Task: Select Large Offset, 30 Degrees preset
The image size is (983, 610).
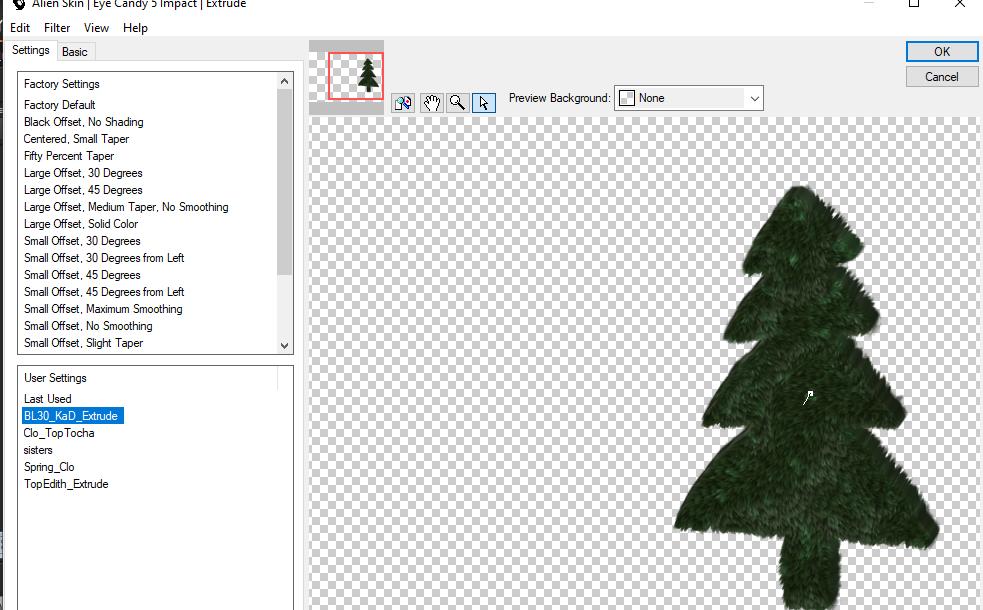Action: pyautogui.click(x=83, y=172)
